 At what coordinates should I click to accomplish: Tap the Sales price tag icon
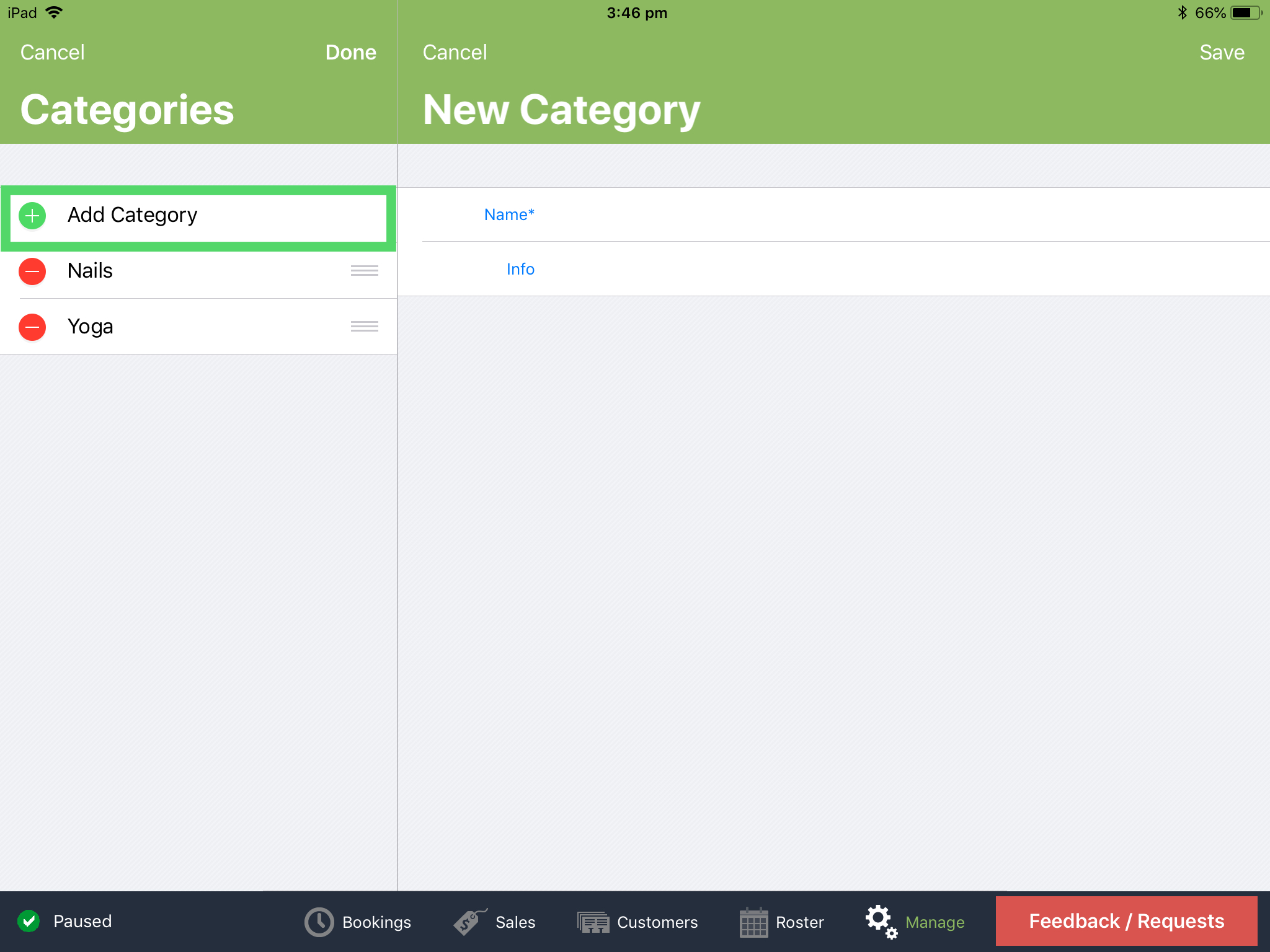click(x=470, y=922)
